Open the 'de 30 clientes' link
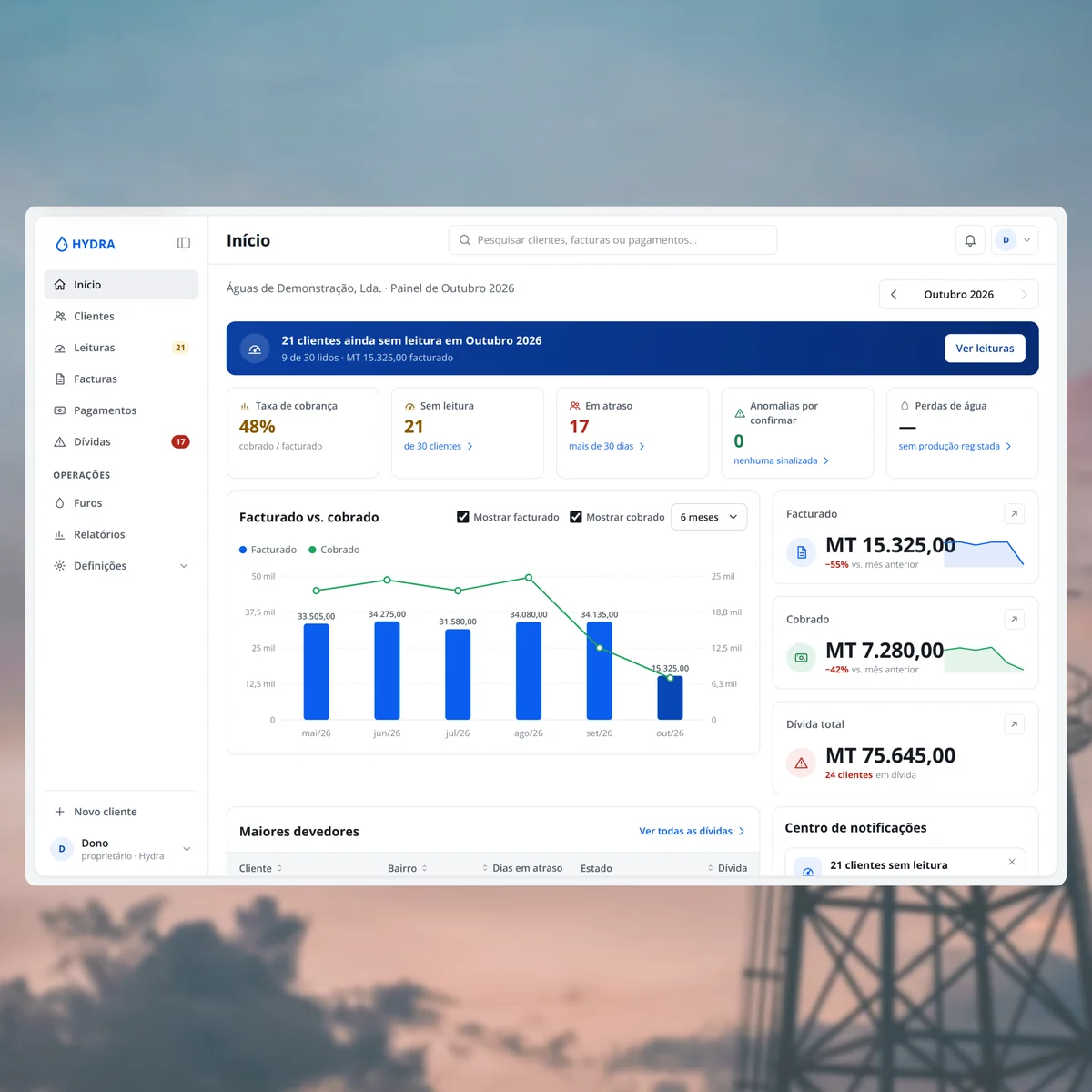 coord(439,446)
